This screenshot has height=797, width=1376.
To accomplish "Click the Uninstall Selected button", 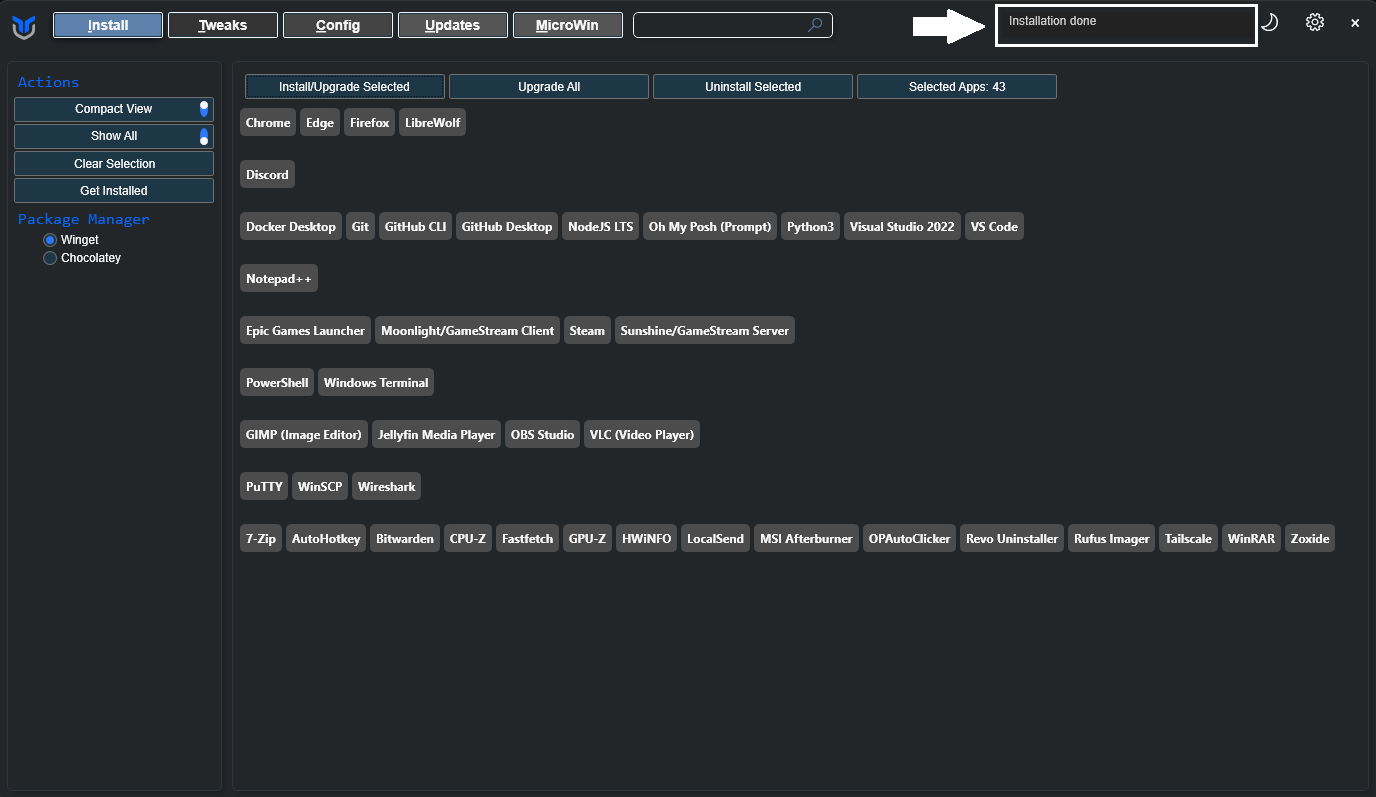I will pos(752,87).
